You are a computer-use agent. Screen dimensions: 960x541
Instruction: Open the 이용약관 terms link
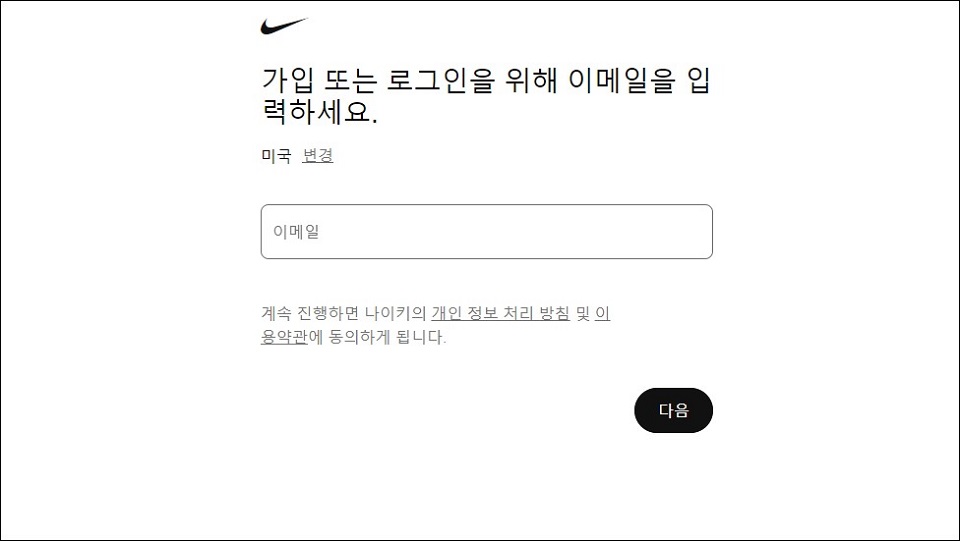point(284,337)
